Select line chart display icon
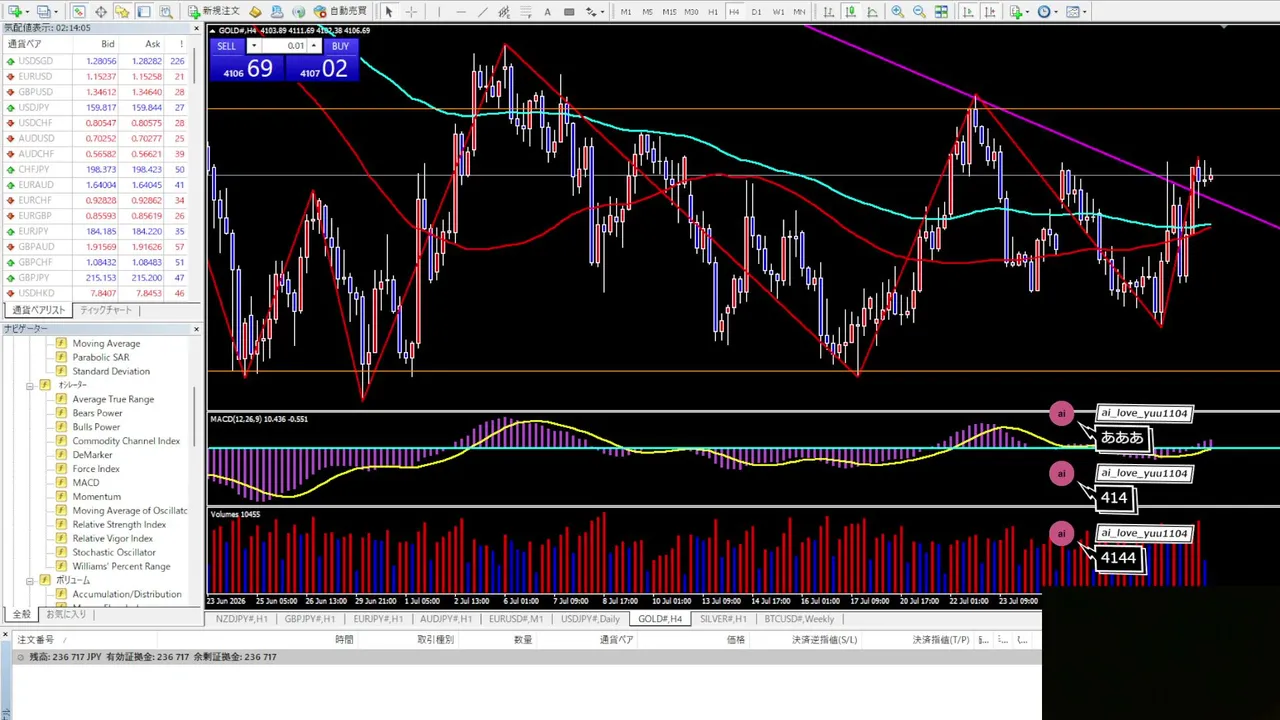 click(x=872, y=12)
